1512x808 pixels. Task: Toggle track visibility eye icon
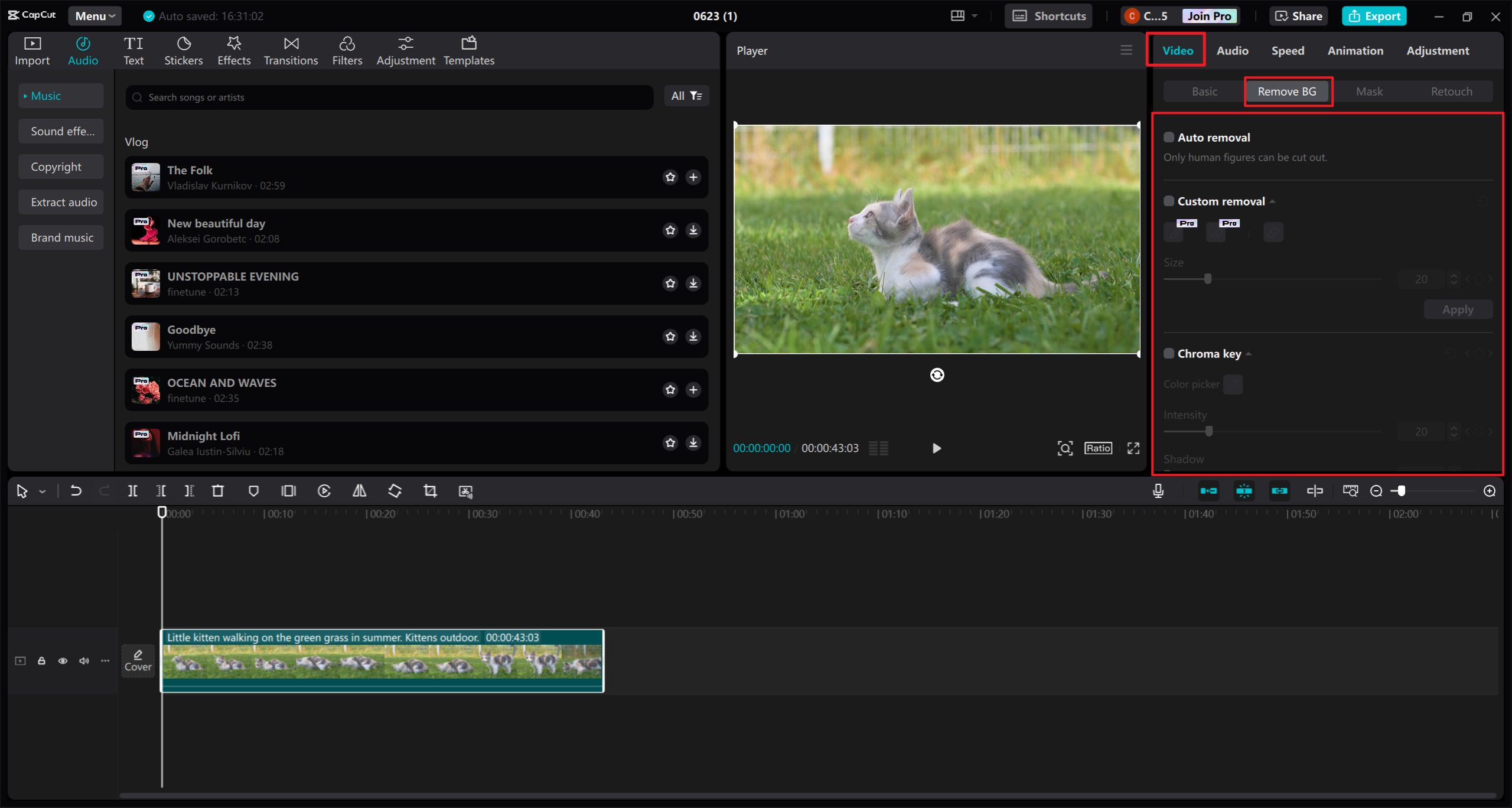point(63,661)
